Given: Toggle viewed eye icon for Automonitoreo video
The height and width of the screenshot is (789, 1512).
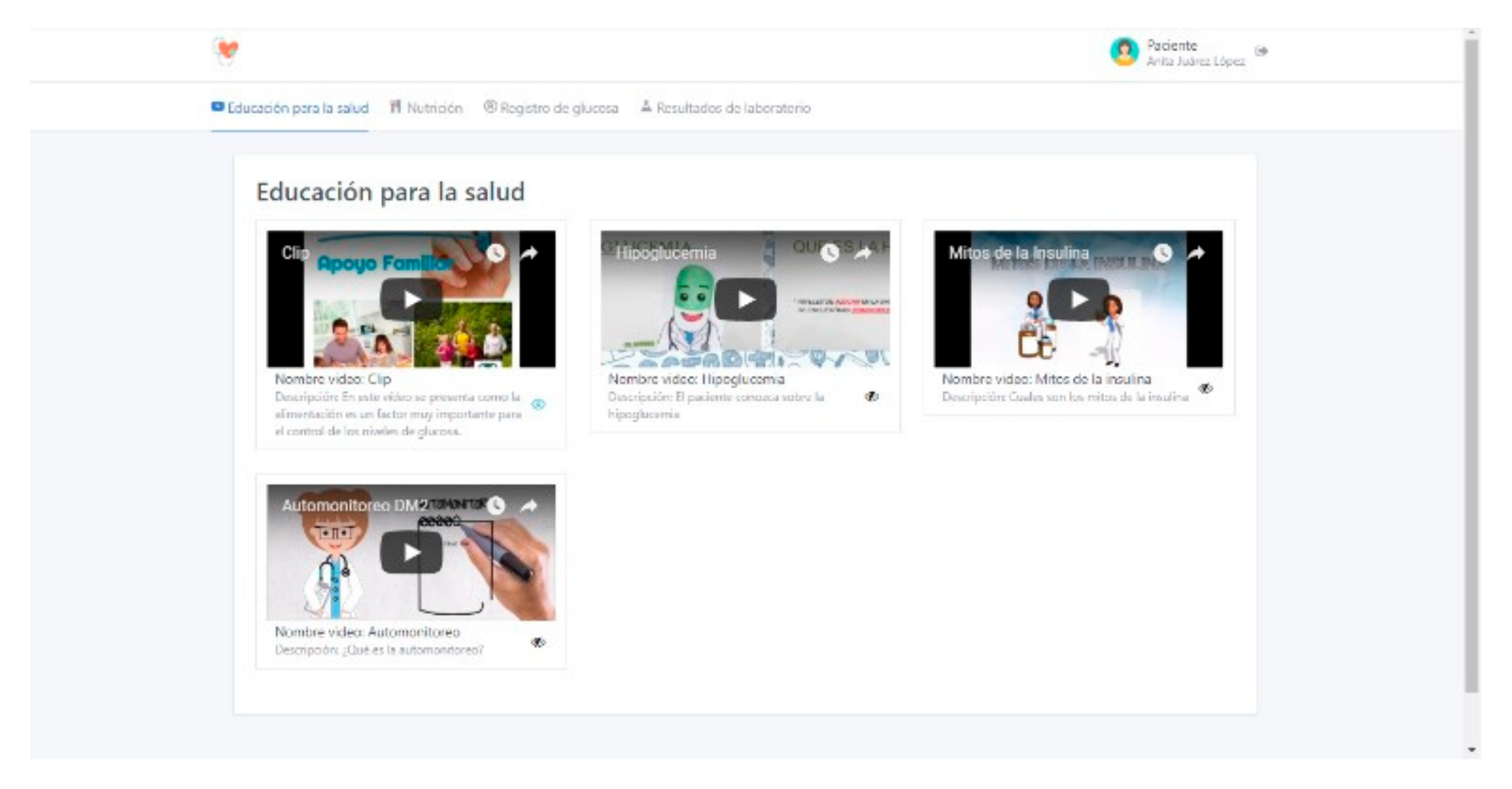Looking at the screenshot, I should [x=538, y=643].
